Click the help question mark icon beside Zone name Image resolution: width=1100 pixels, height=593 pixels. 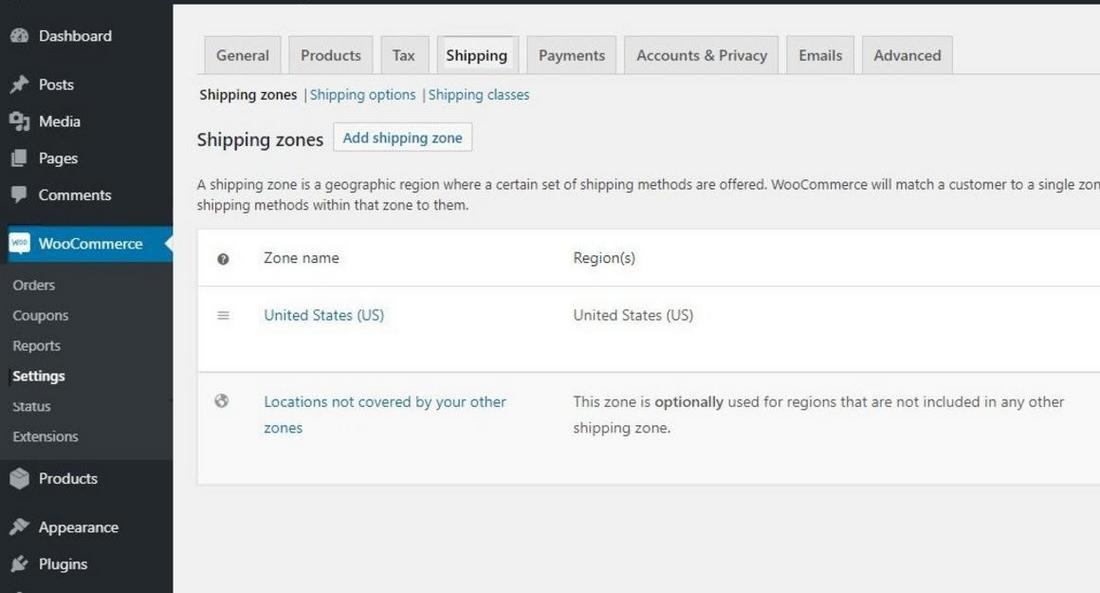point(223,259)
